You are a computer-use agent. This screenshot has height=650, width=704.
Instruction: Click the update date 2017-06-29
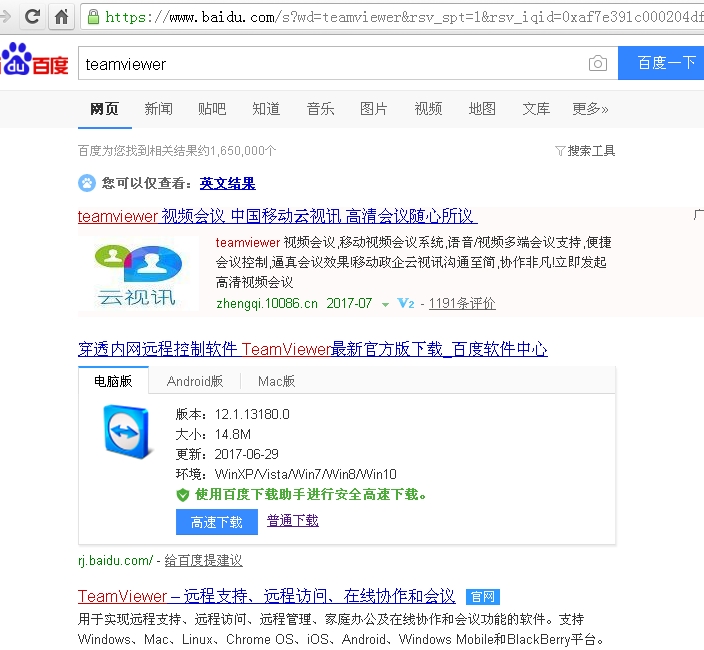(x=246, y=454)
